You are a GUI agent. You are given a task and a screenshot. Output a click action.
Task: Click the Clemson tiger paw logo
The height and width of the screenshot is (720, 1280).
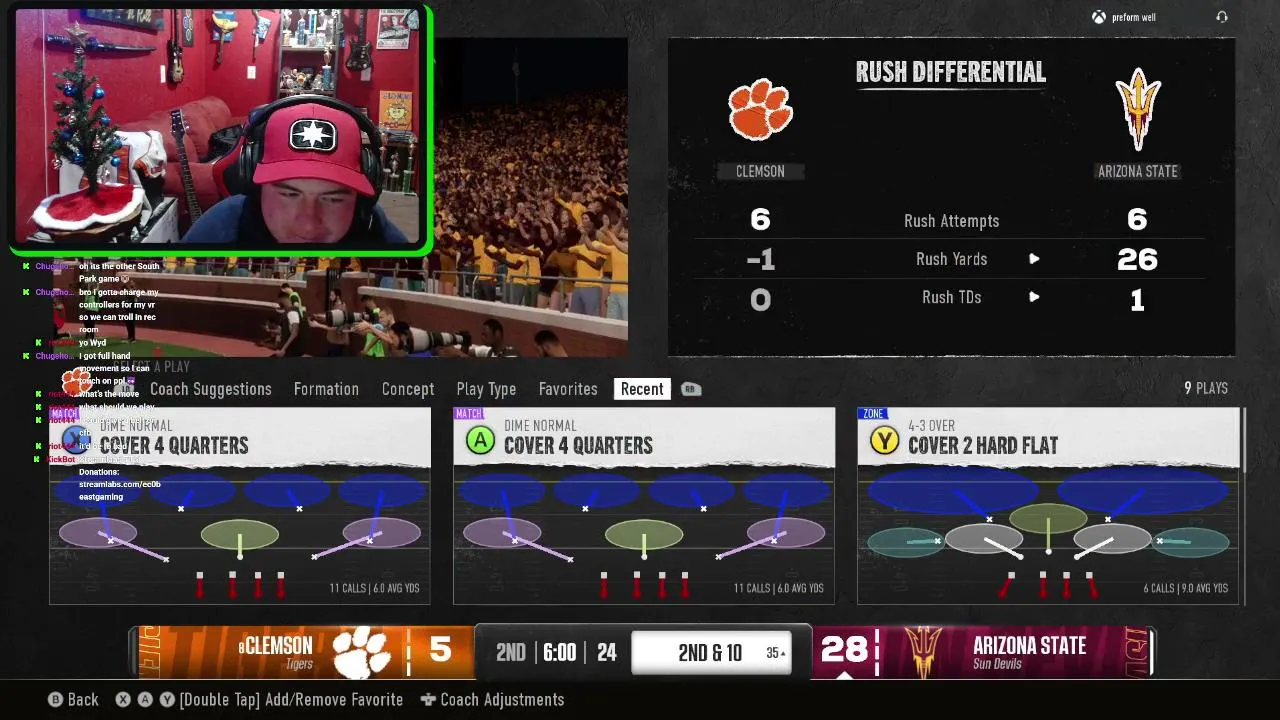coord(760,110)
